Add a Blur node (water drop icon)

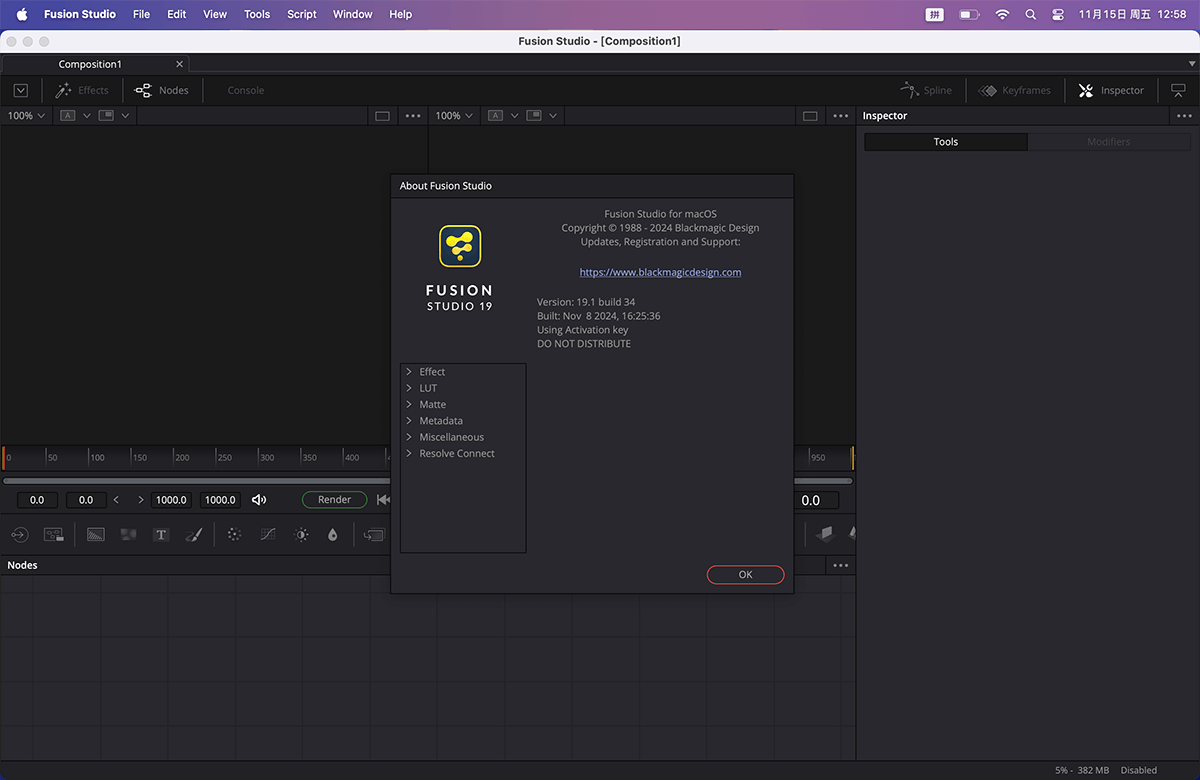(333, 535)
